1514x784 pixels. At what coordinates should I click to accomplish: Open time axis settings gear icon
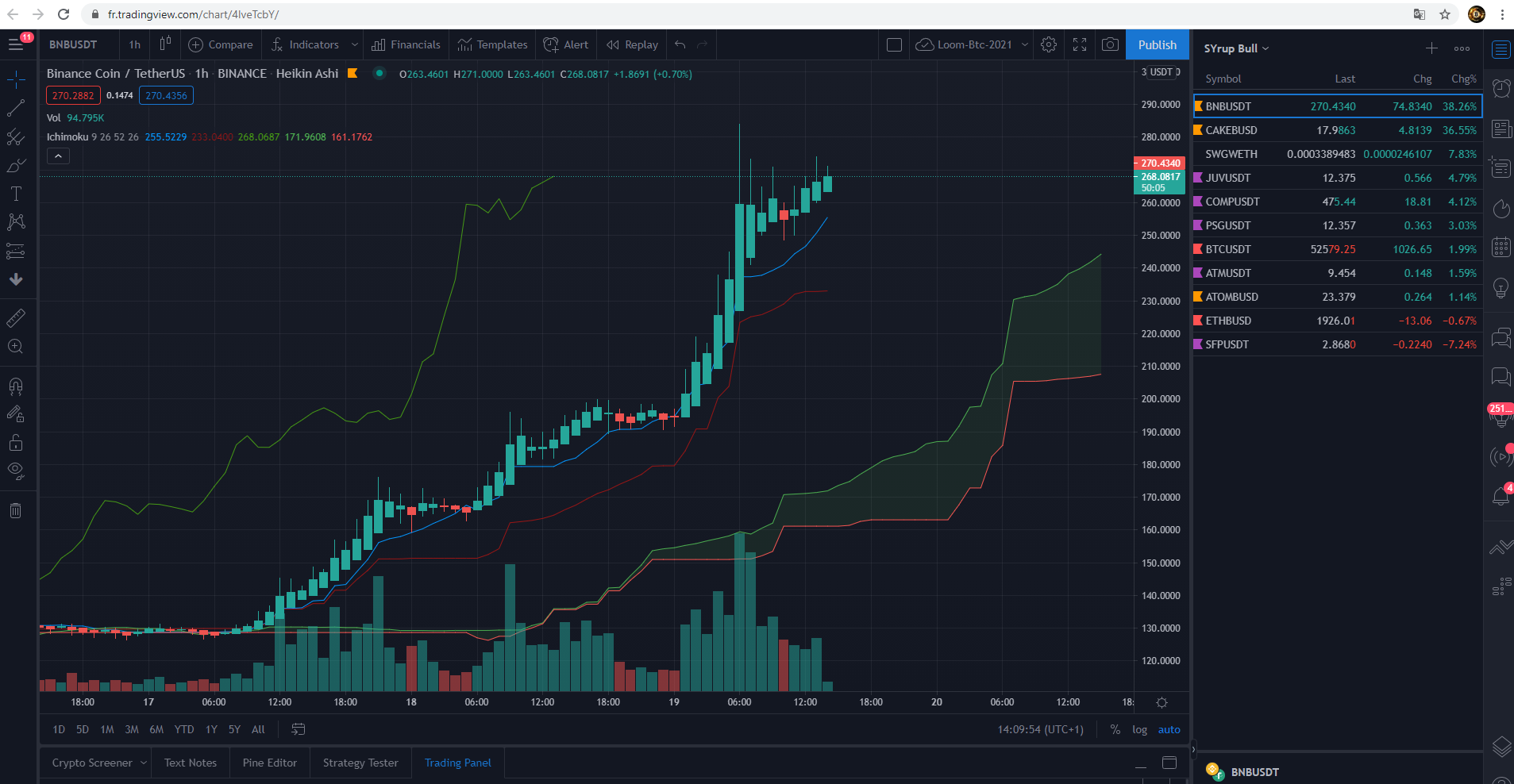click(1162, 702)
